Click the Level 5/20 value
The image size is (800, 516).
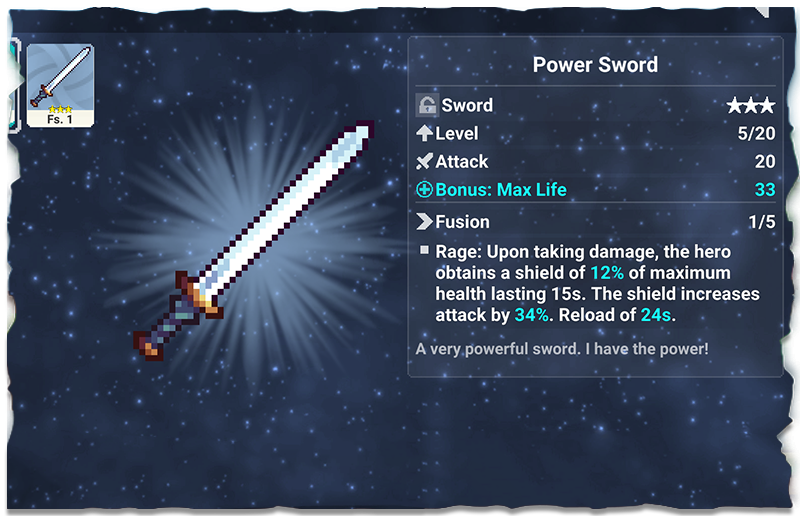[x=757, y=133]
